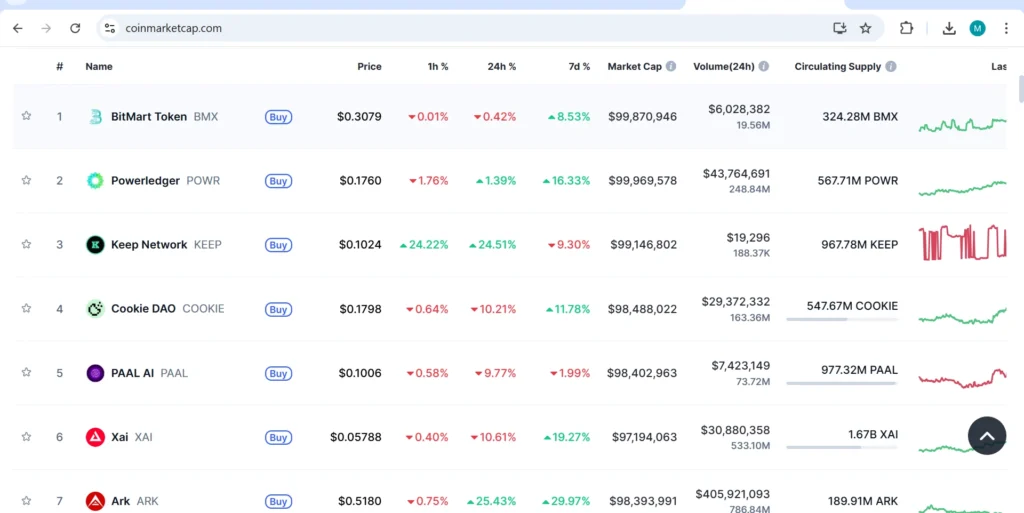The image size is (1024, 513).
Task: Click the Cookie DAO logo icon
Action: [95, 309]
